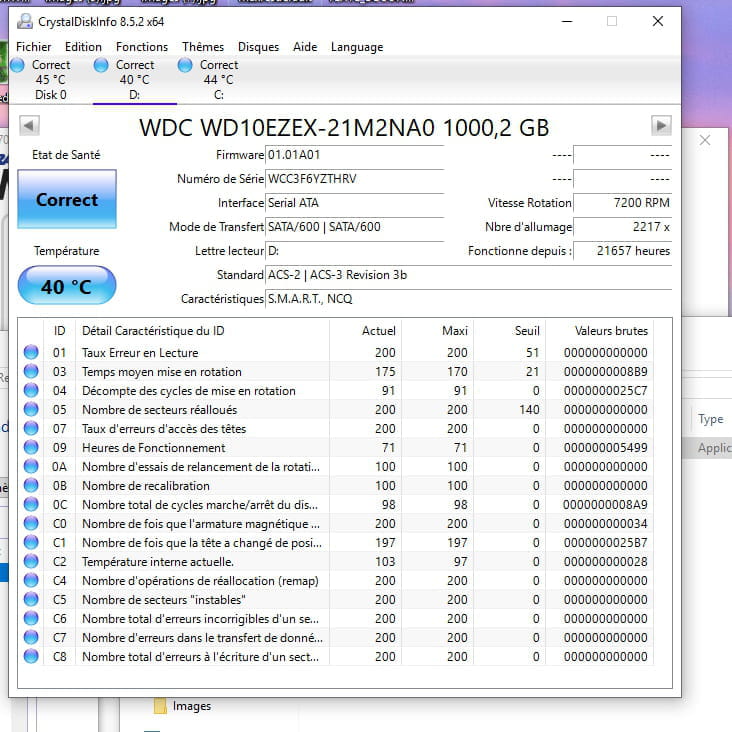Click the transfer mode field SATA/600
The image size is (732, 732).
[354, 227]
